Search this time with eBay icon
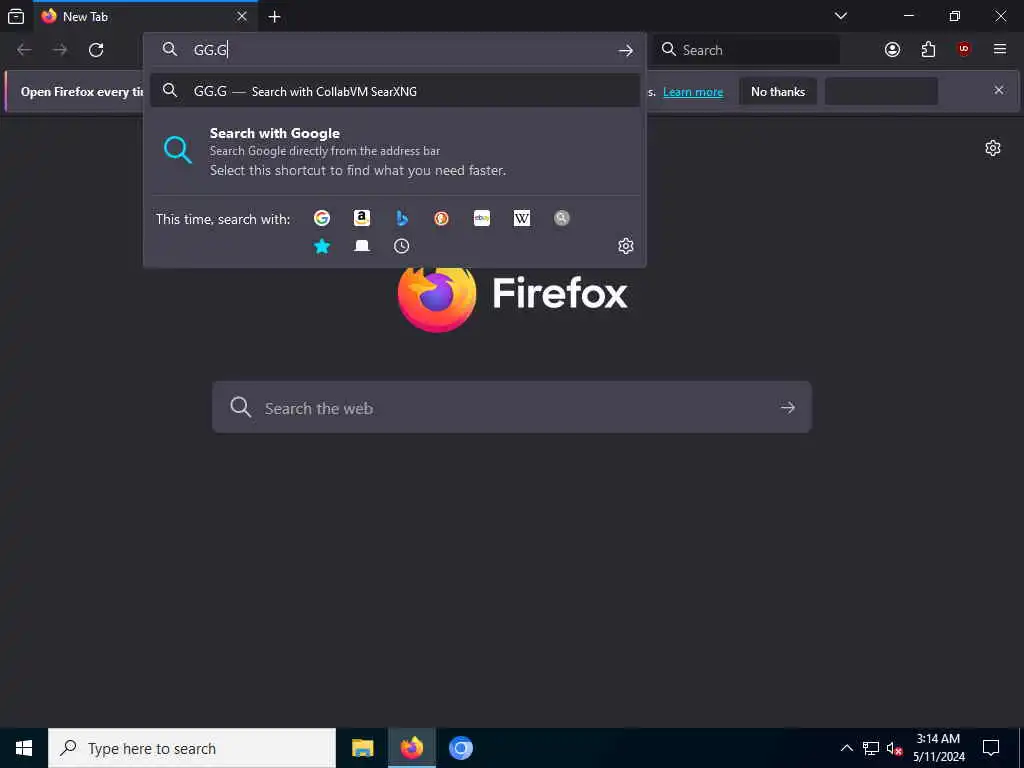Viewport: 1024px width, 768px height. coord(482,218)
